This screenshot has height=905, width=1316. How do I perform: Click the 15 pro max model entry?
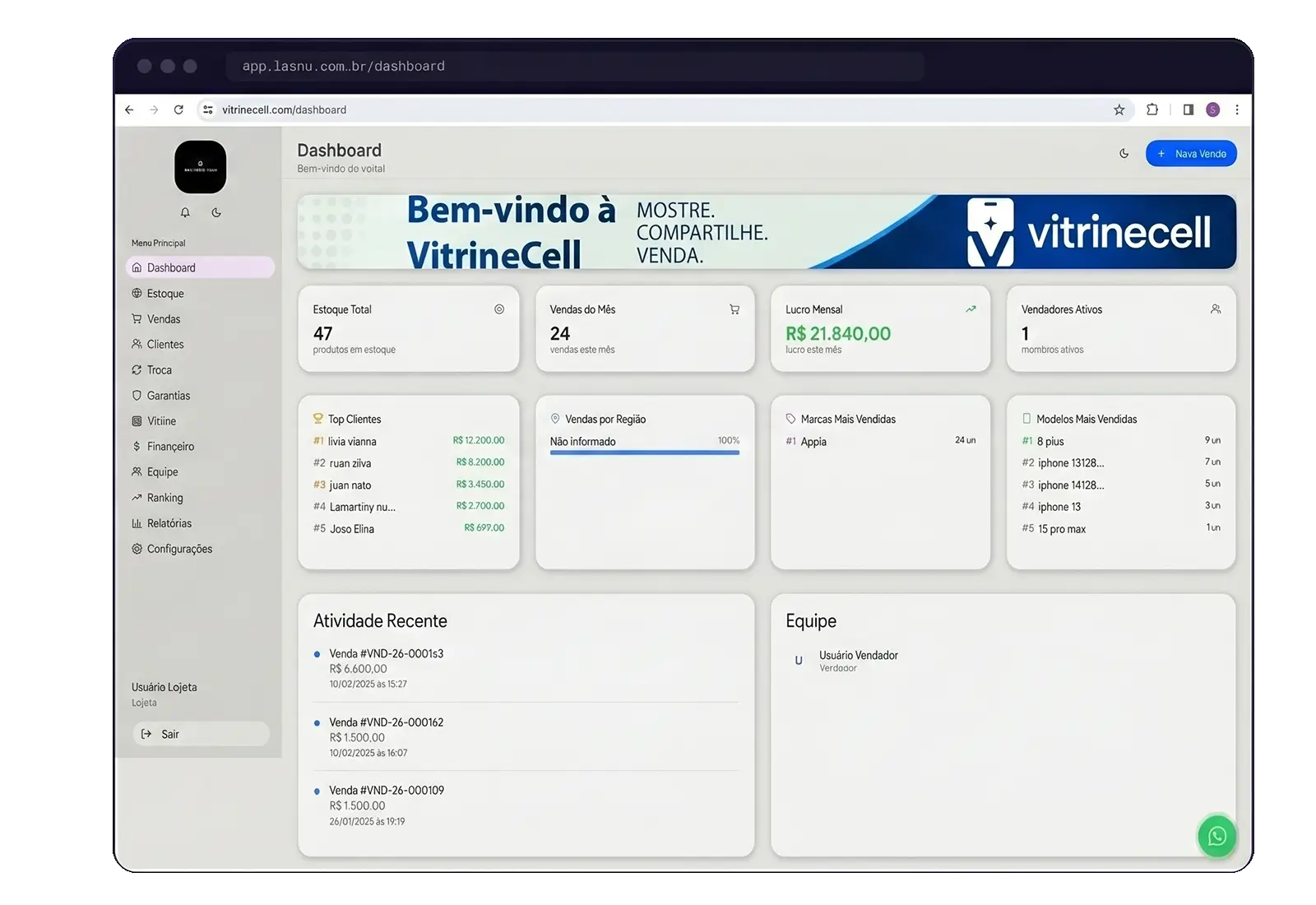point(1121,528)
